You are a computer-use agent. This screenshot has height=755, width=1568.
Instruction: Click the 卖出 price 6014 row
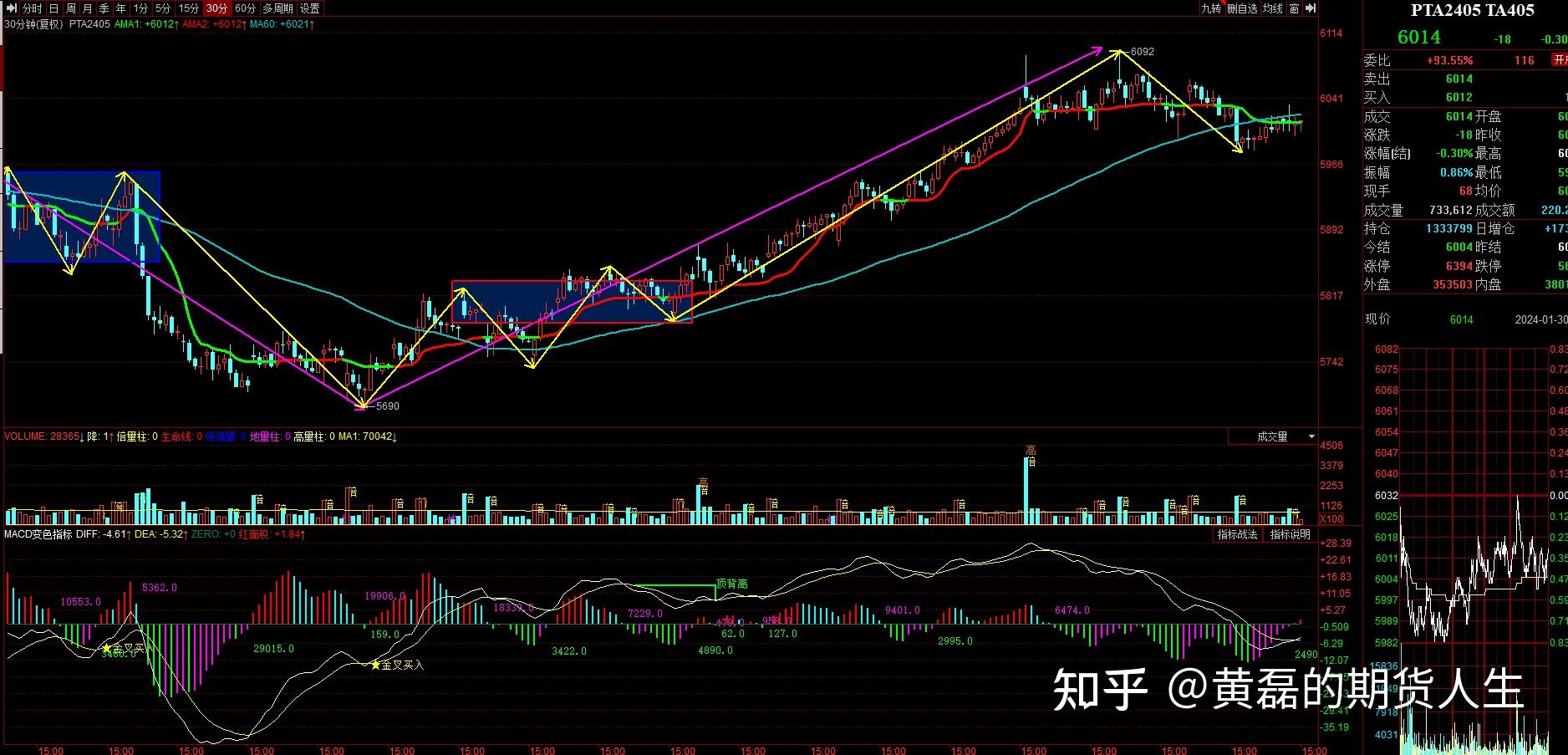[1465, 79]
